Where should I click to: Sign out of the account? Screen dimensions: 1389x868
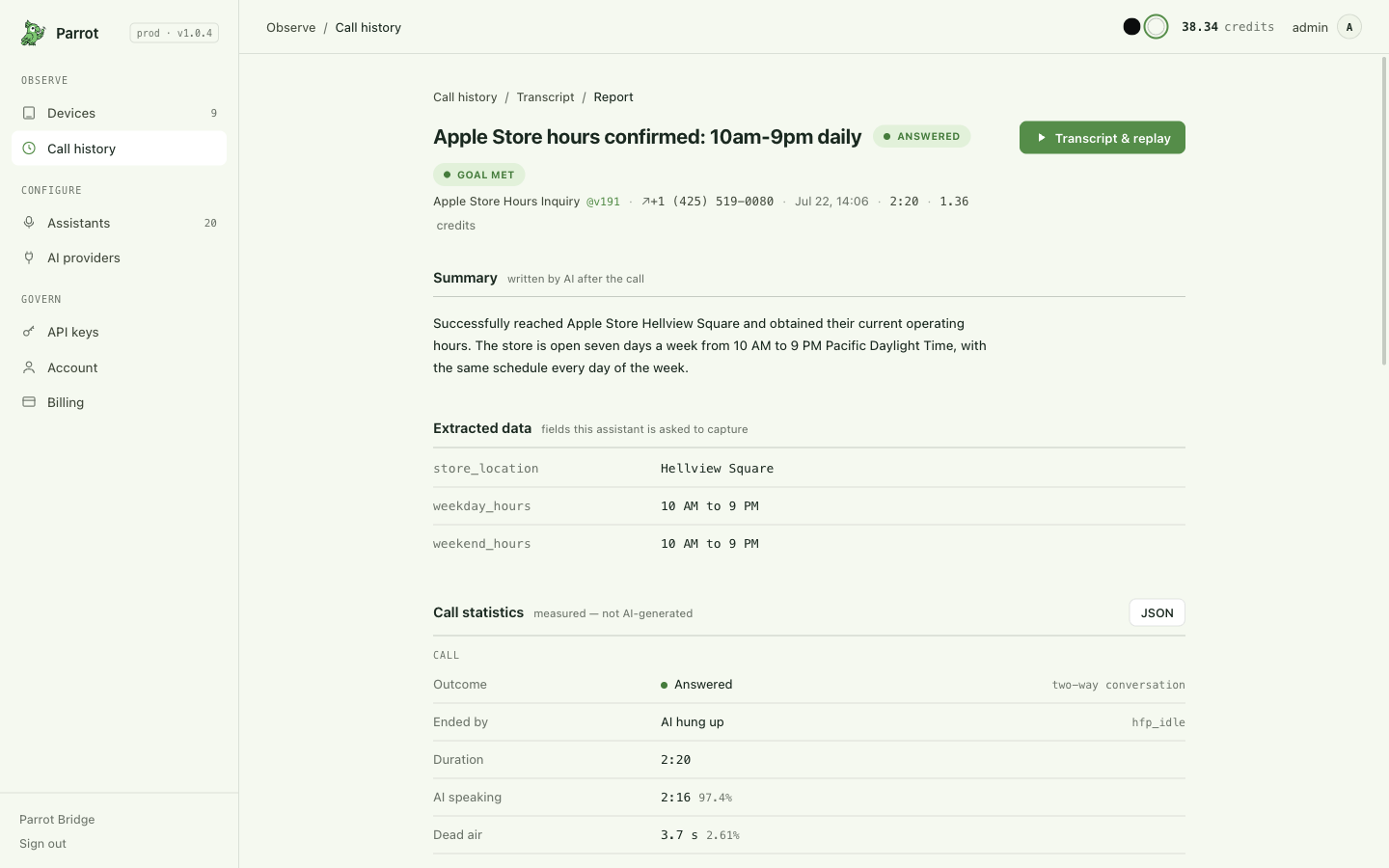tap(42, 843)
